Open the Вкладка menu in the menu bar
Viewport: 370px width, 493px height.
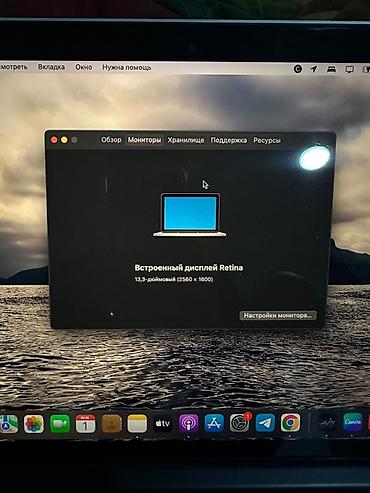tap(51, 67)
